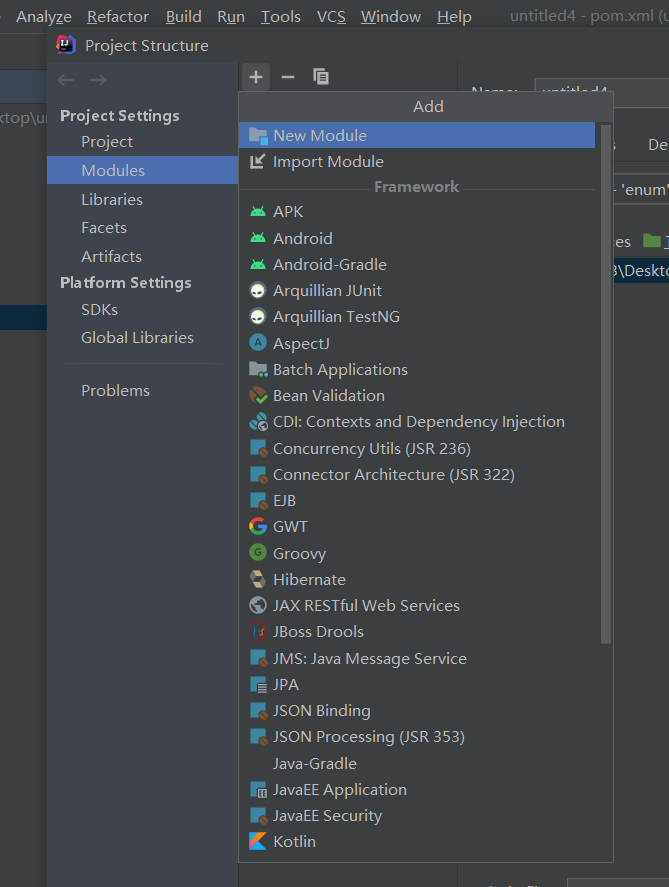Click the Copy module toolbar icon
This screenshot has height=887, width=669.
(x=321, y=77)
